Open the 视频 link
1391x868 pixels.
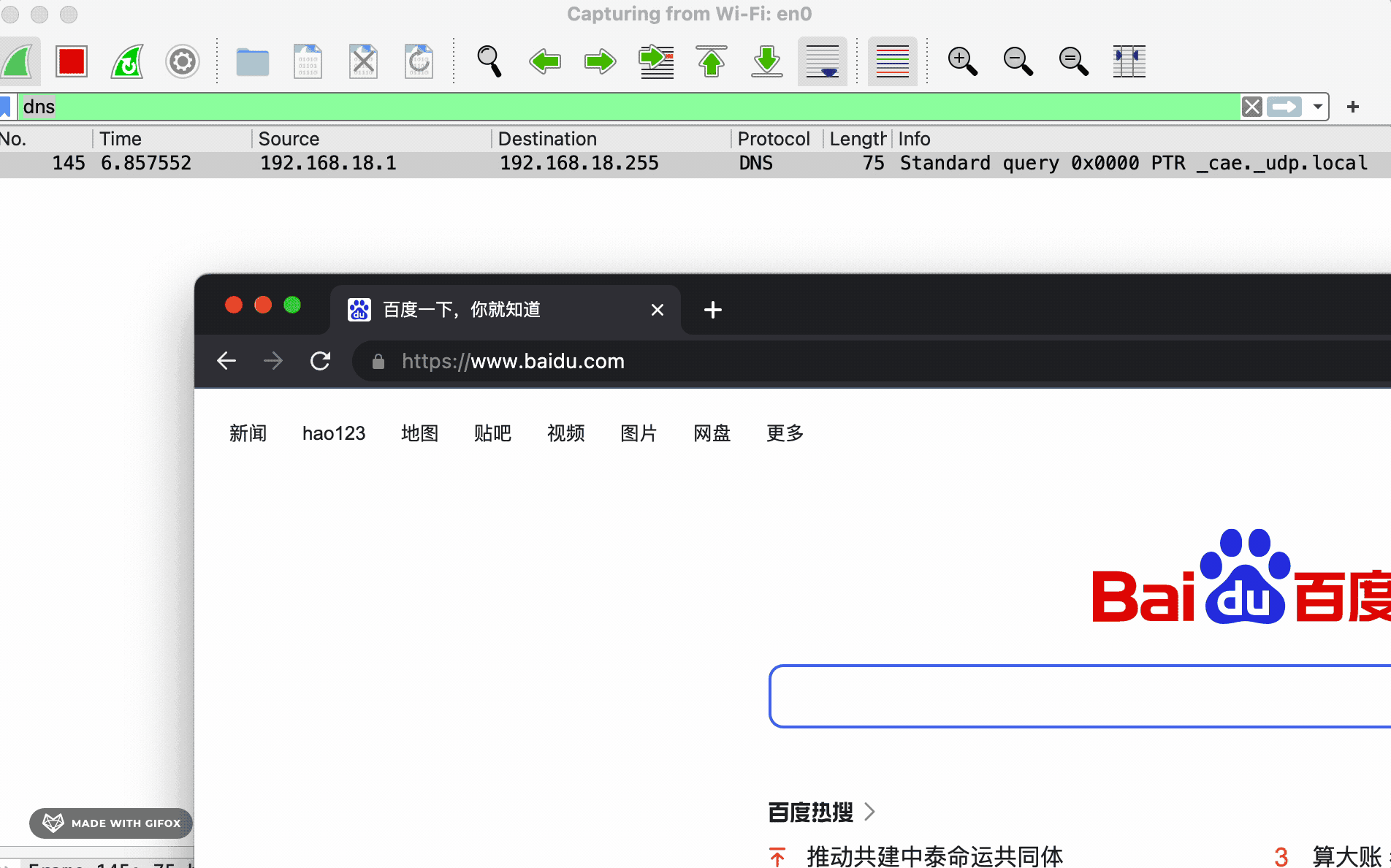(566, 433)
